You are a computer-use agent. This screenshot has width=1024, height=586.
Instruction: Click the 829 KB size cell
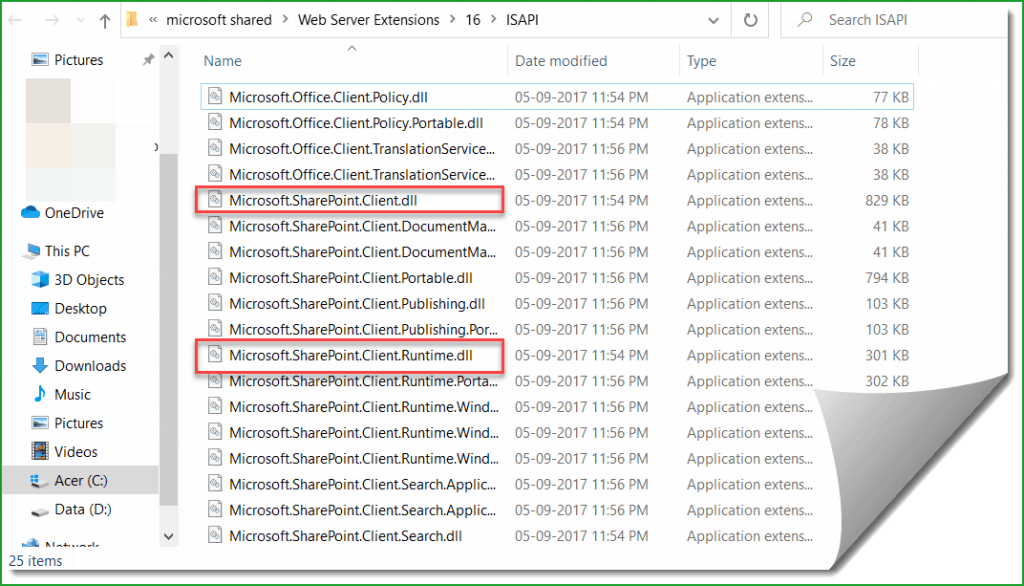point(887,201)
